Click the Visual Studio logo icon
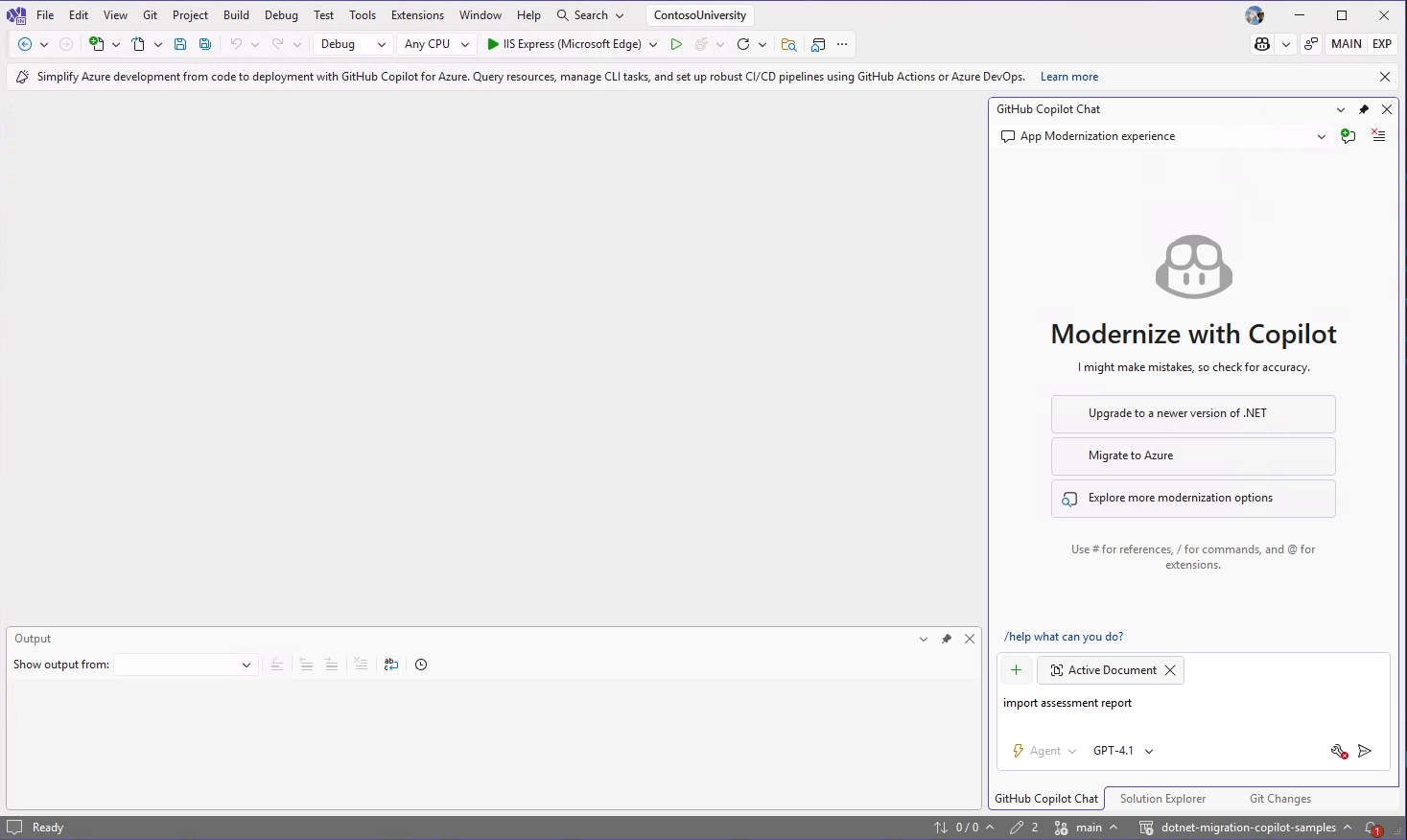 16,15
